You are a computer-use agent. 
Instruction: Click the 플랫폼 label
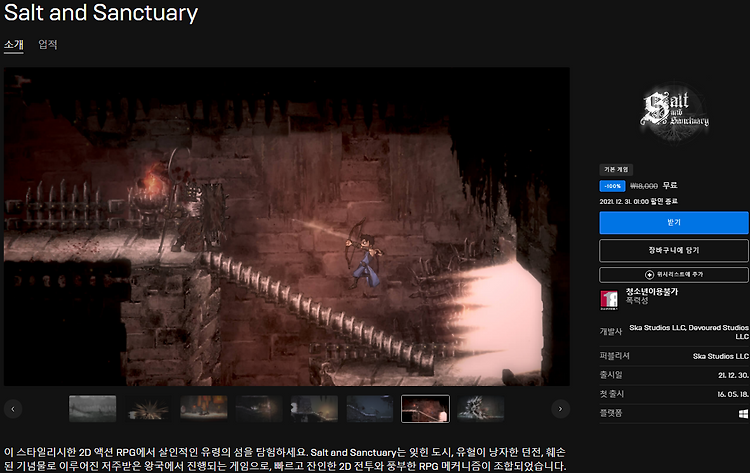pyautogui.click(x=611, y=414)
